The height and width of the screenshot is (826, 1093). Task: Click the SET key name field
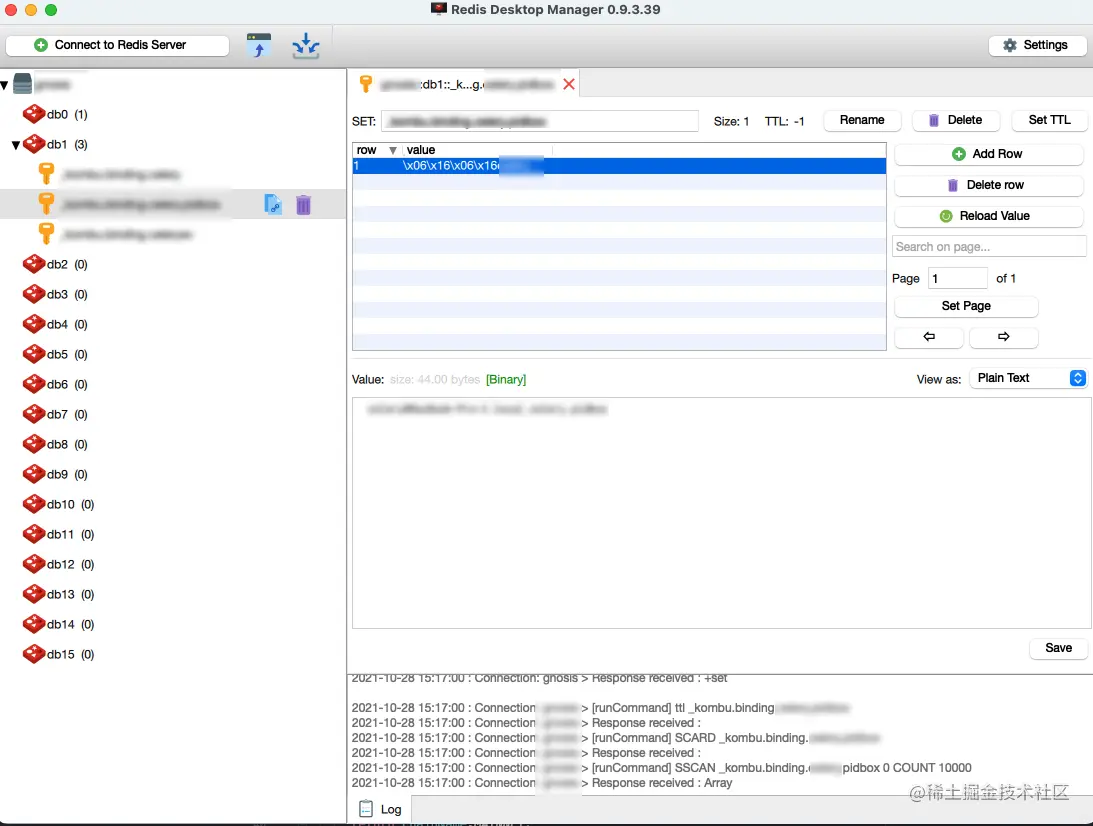click(540, 121)
